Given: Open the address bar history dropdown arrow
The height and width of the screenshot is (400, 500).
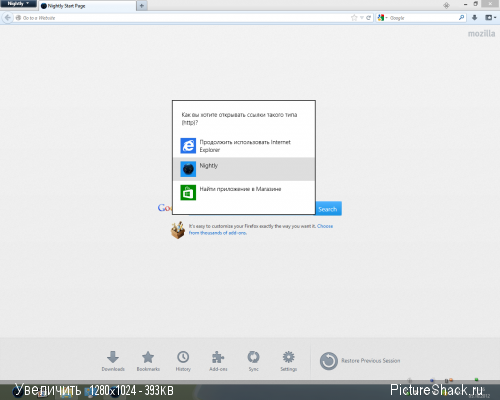Looking at the screenshot, I should 362,18.
